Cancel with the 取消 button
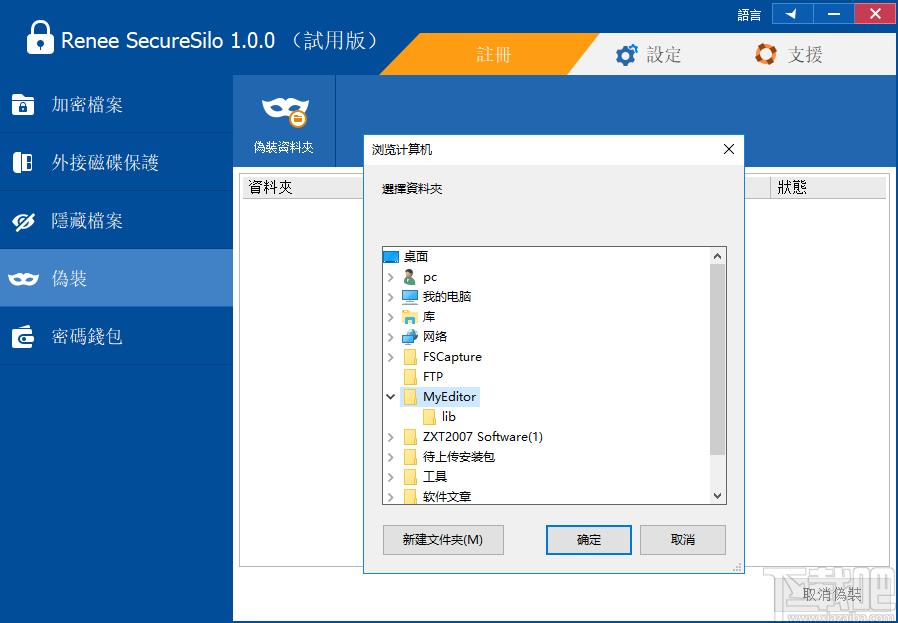Image resolution: width=898 pixels, height=623 pixels. pos(683,539)
